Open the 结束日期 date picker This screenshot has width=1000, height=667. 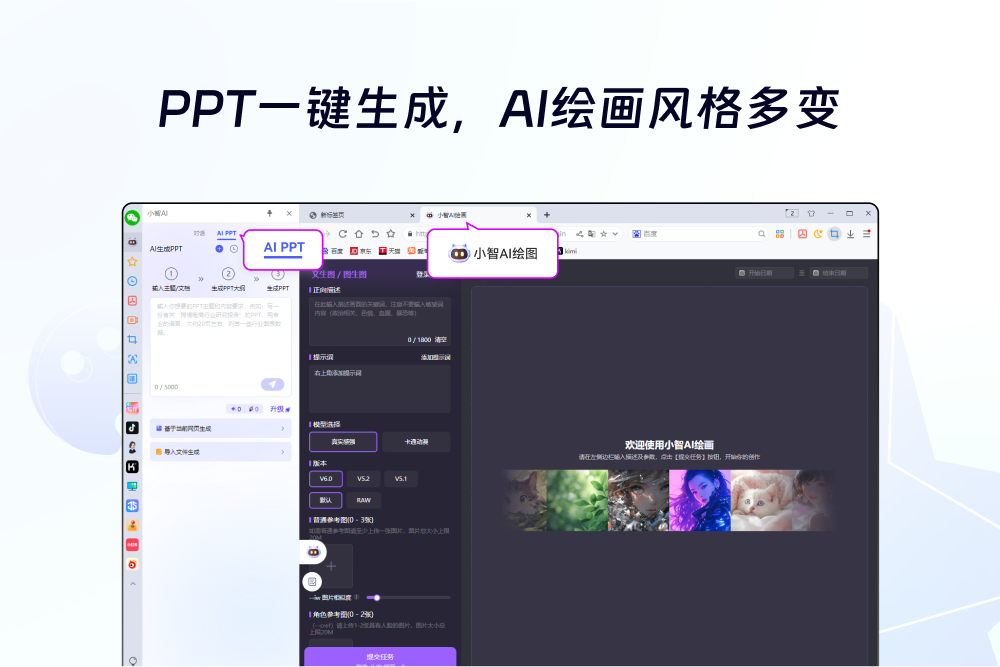pos(839,273)
